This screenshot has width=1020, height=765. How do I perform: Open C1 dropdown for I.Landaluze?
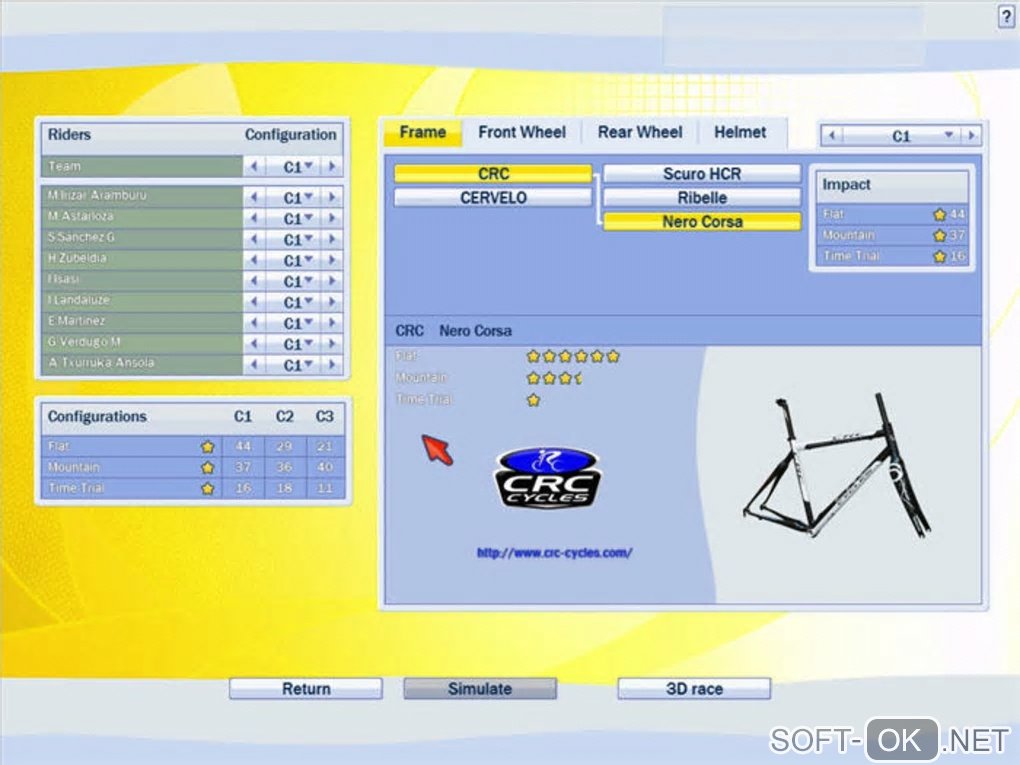293,301
